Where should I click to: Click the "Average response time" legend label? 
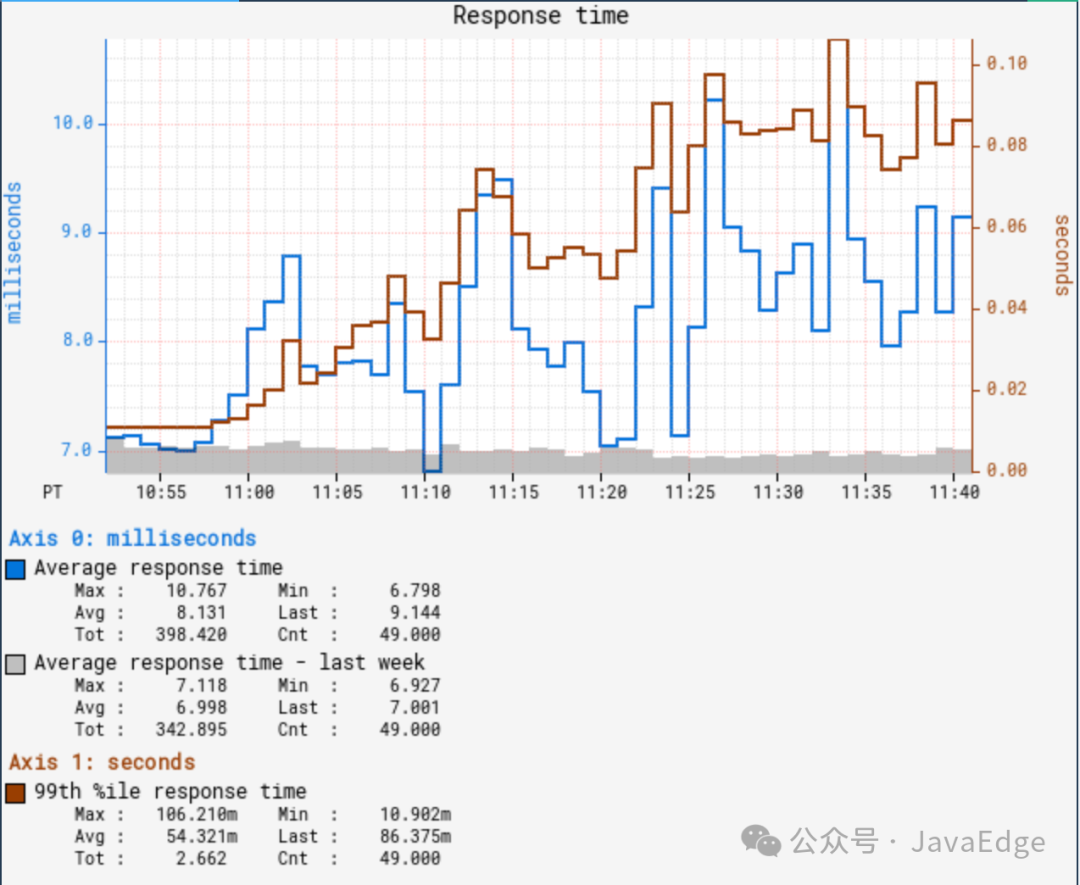tap(158, 568)
